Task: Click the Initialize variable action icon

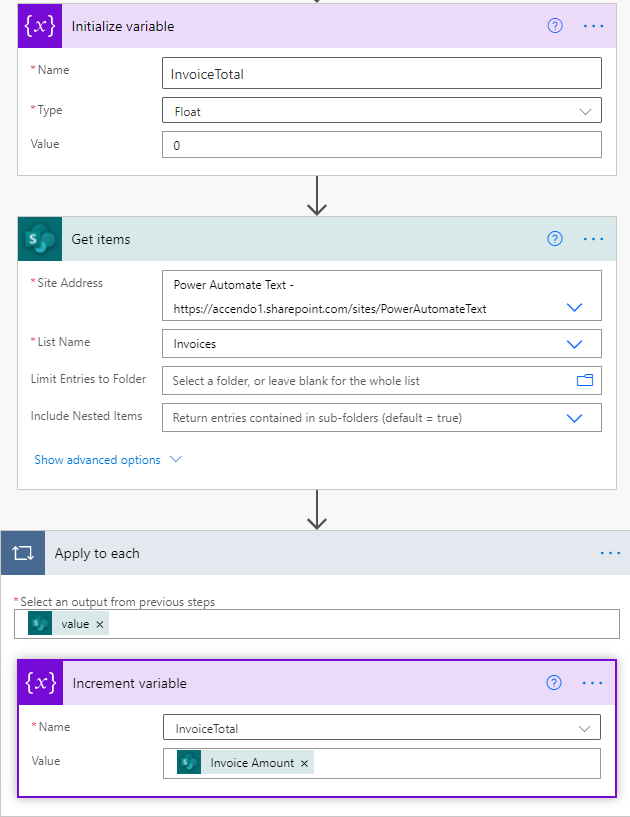Action: [40, 25]
